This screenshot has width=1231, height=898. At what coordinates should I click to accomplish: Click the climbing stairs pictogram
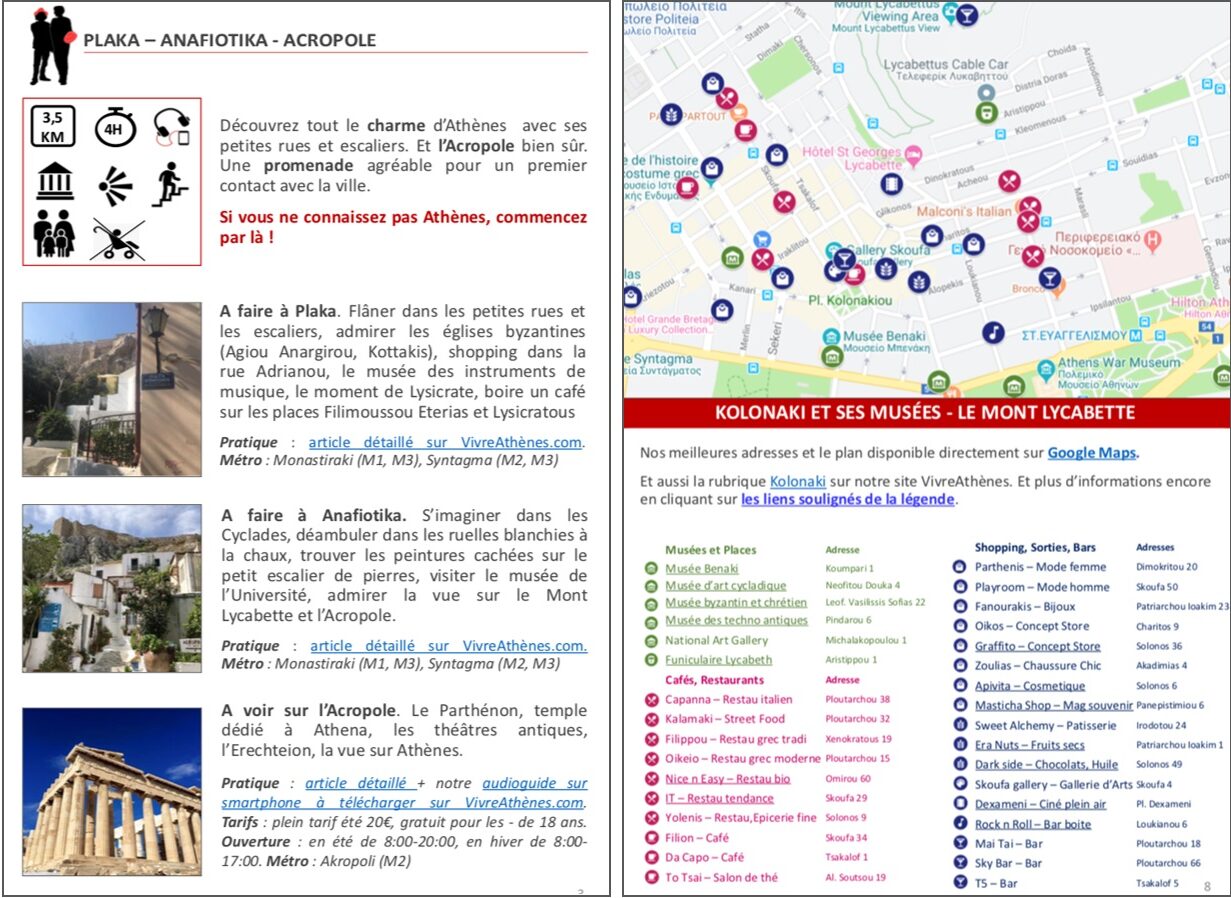(170, 185)
